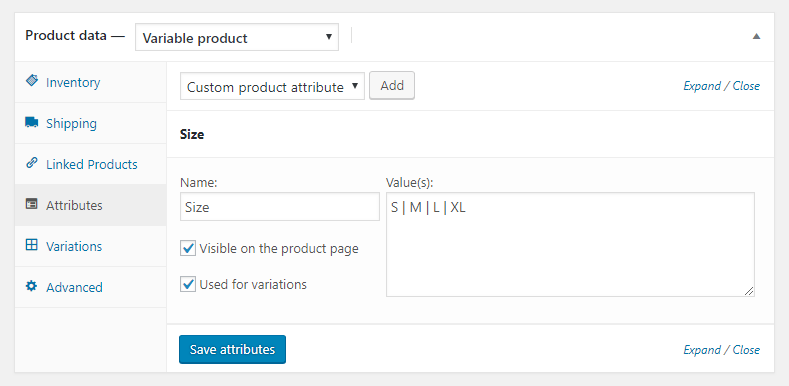The image size is (789, 386).
Task: Uncheck Used for variations checkbox
Action: click(188, 284)
